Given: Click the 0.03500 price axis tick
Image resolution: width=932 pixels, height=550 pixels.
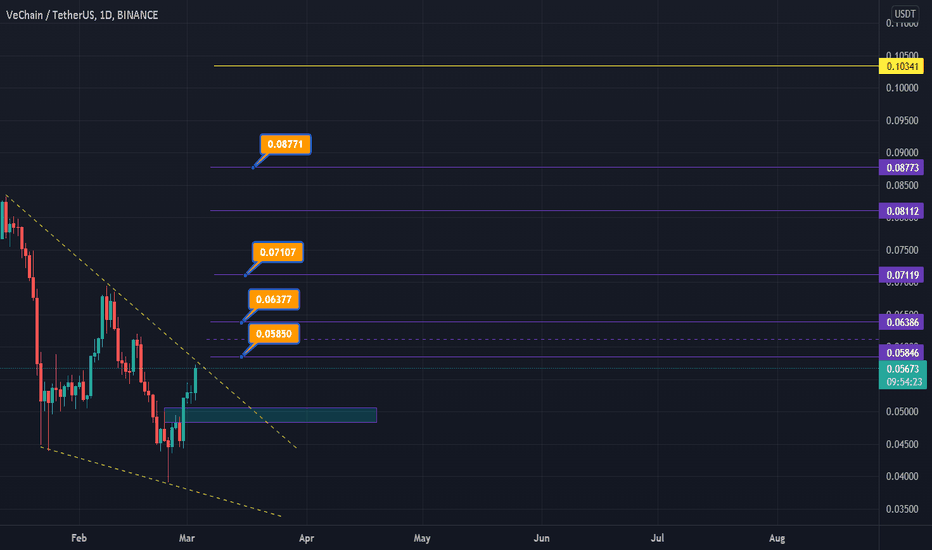Looking at the screenshot, I should [902, 509].
